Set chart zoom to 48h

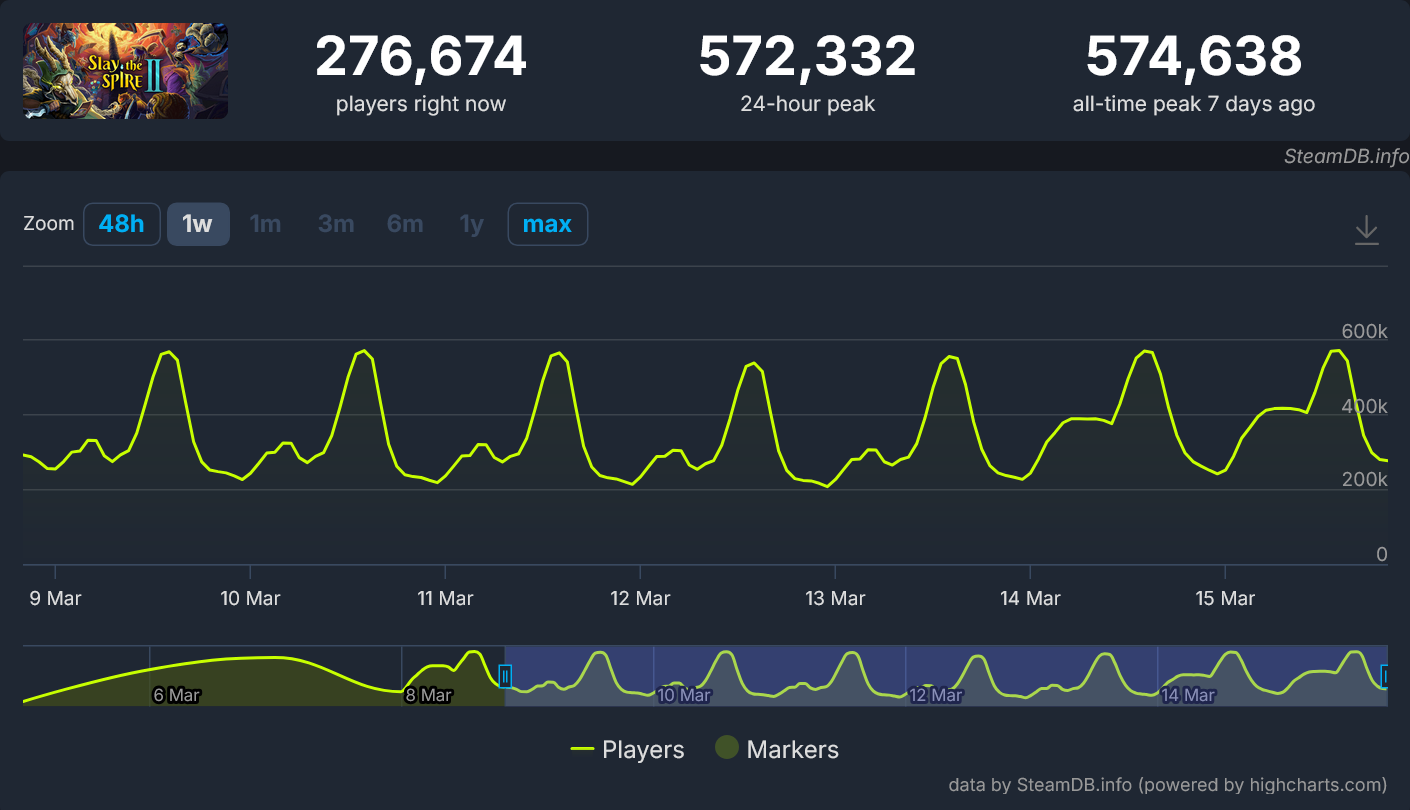[122, 224]
